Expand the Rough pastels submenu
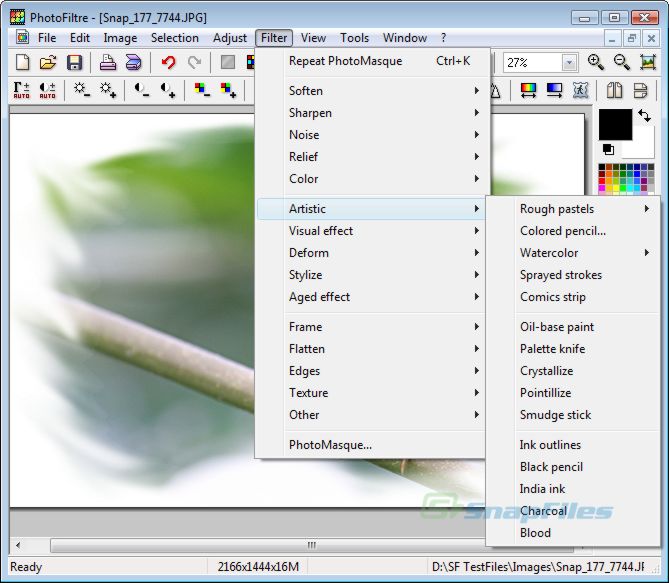 [x=573, y=209]
